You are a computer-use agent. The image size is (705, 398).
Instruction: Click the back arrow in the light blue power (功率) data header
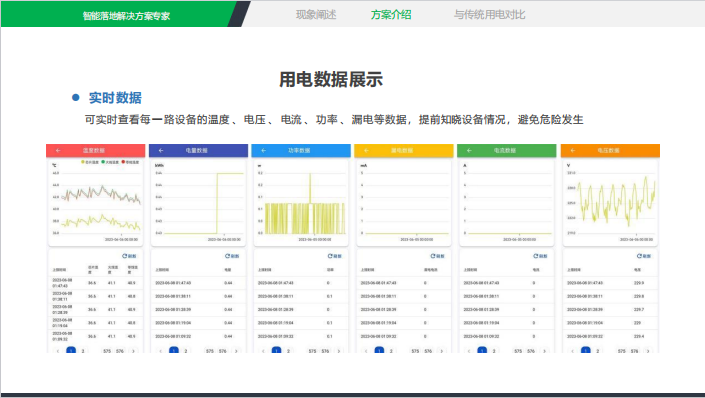tap(264, 151)
